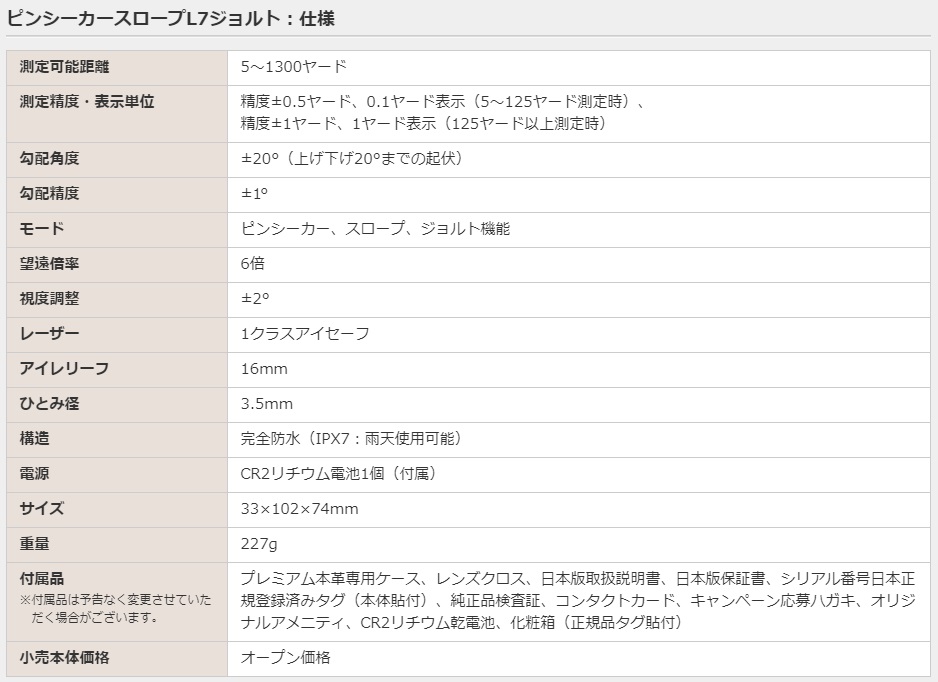Image resolution: width=938 pixels, height=682 pixels.
Task: Click the value ピンシーカー、スロープ、ジョルト機能
Action: click(375, 228)
